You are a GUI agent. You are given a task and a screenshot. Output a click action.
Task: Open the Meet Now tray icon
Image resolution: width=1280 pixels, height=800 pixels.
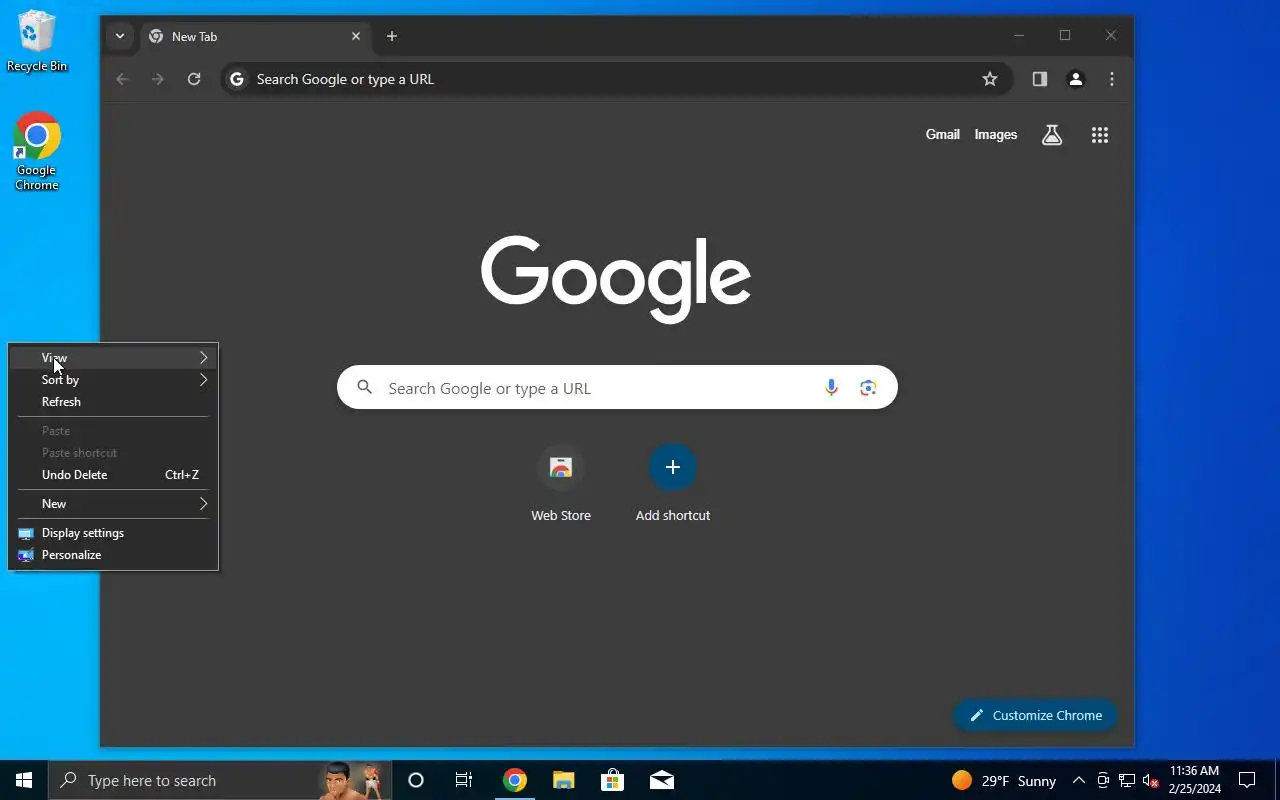pyautogui.click(x=1103, y=780)
